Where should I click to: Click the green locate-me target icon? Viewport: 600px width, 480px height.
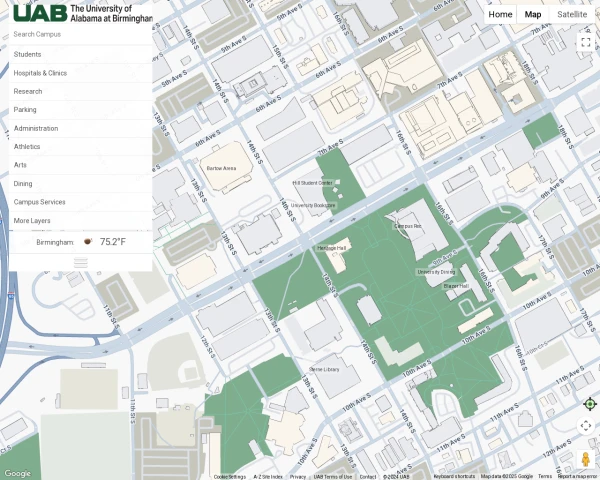click(590, 404)
